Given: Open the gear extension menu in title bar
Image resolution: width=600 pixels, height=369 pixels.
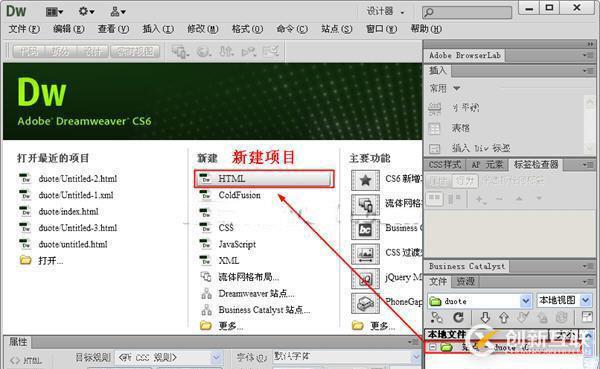Looking at the screenshot, I should pos(86,11).
